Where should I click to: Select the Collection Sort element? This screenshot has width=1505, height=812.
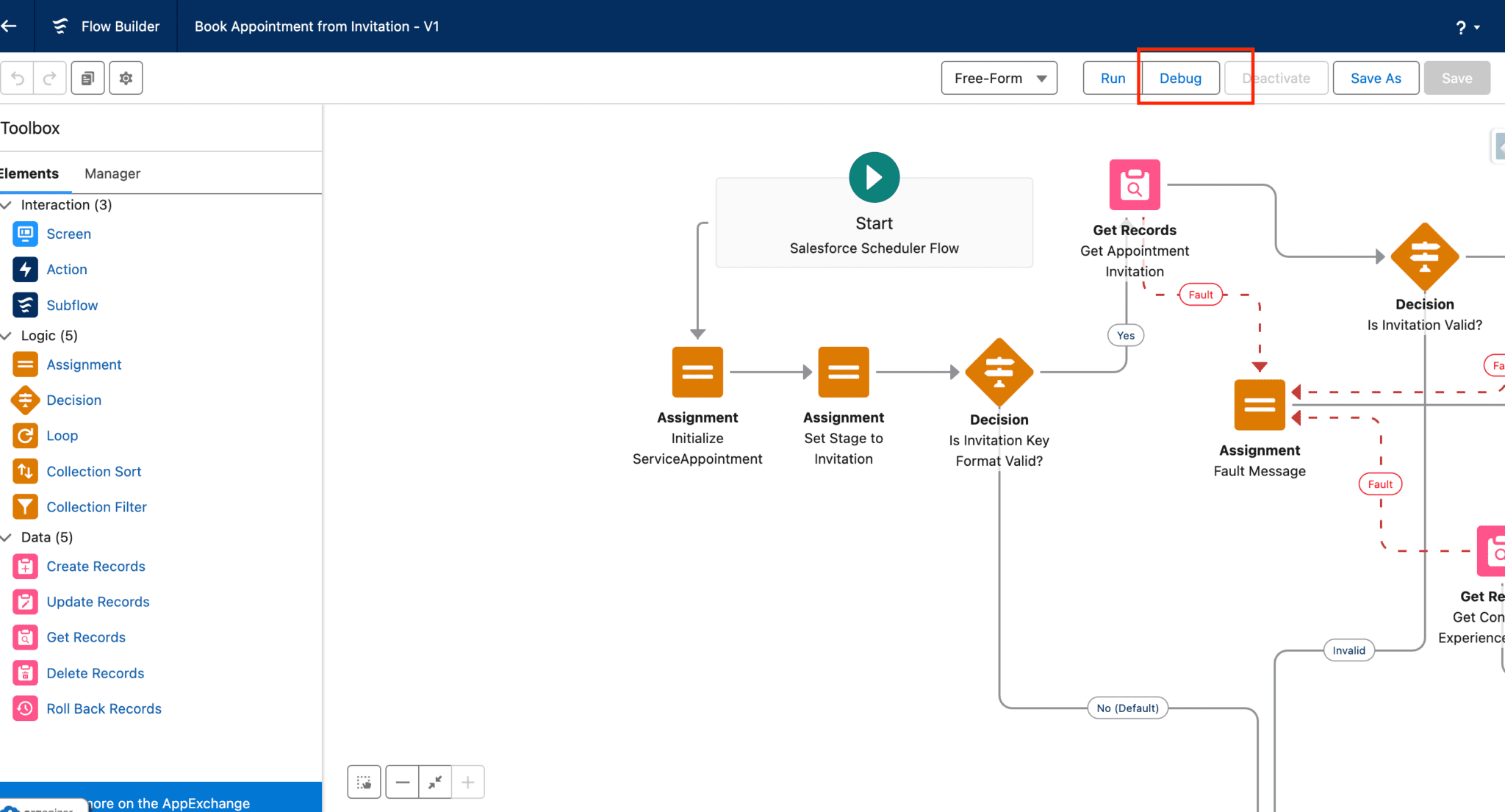coord(93,471)
